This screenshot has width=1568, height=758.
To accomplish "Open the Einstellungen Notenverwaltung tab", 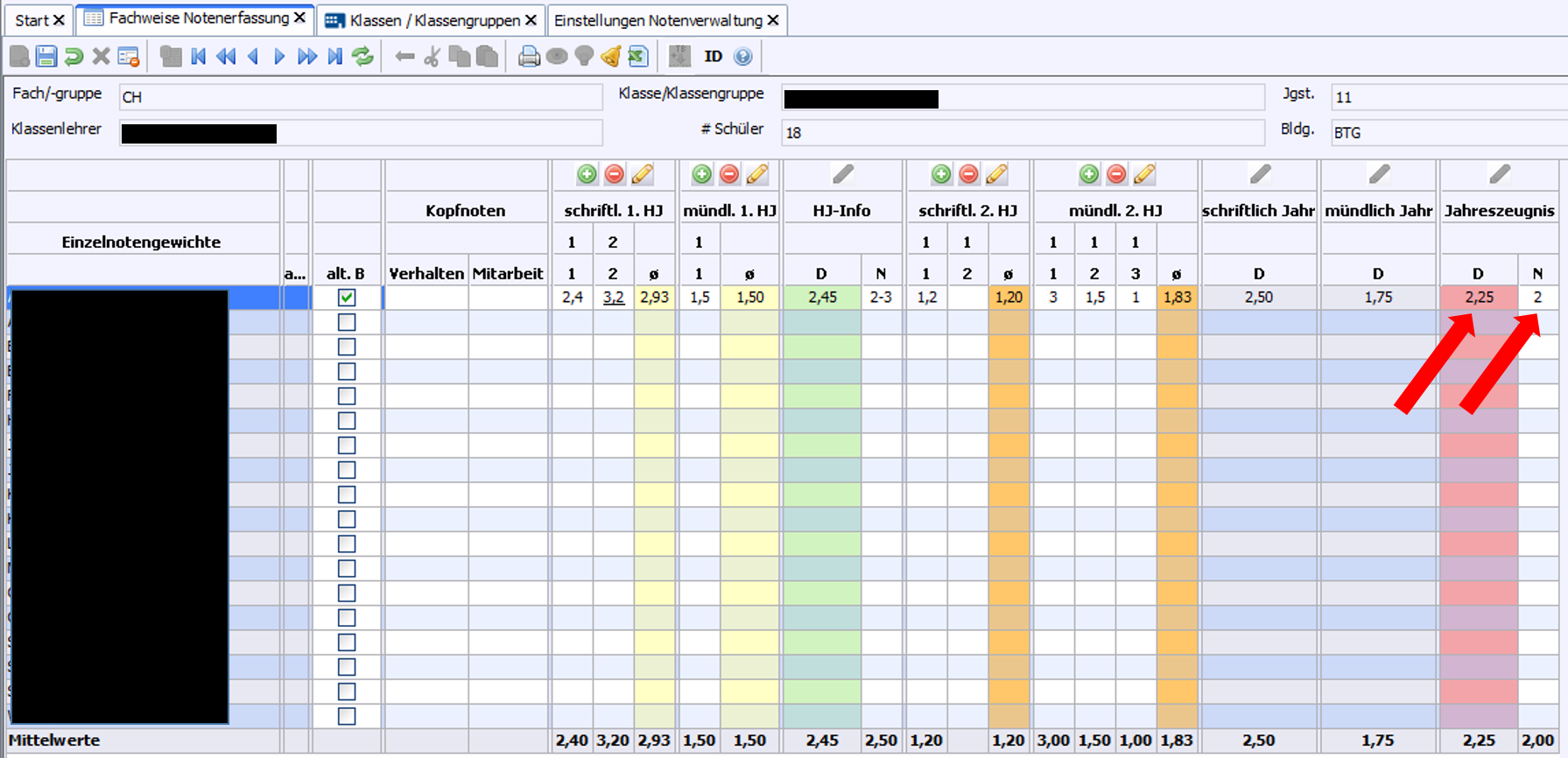I will click(657, 20).
